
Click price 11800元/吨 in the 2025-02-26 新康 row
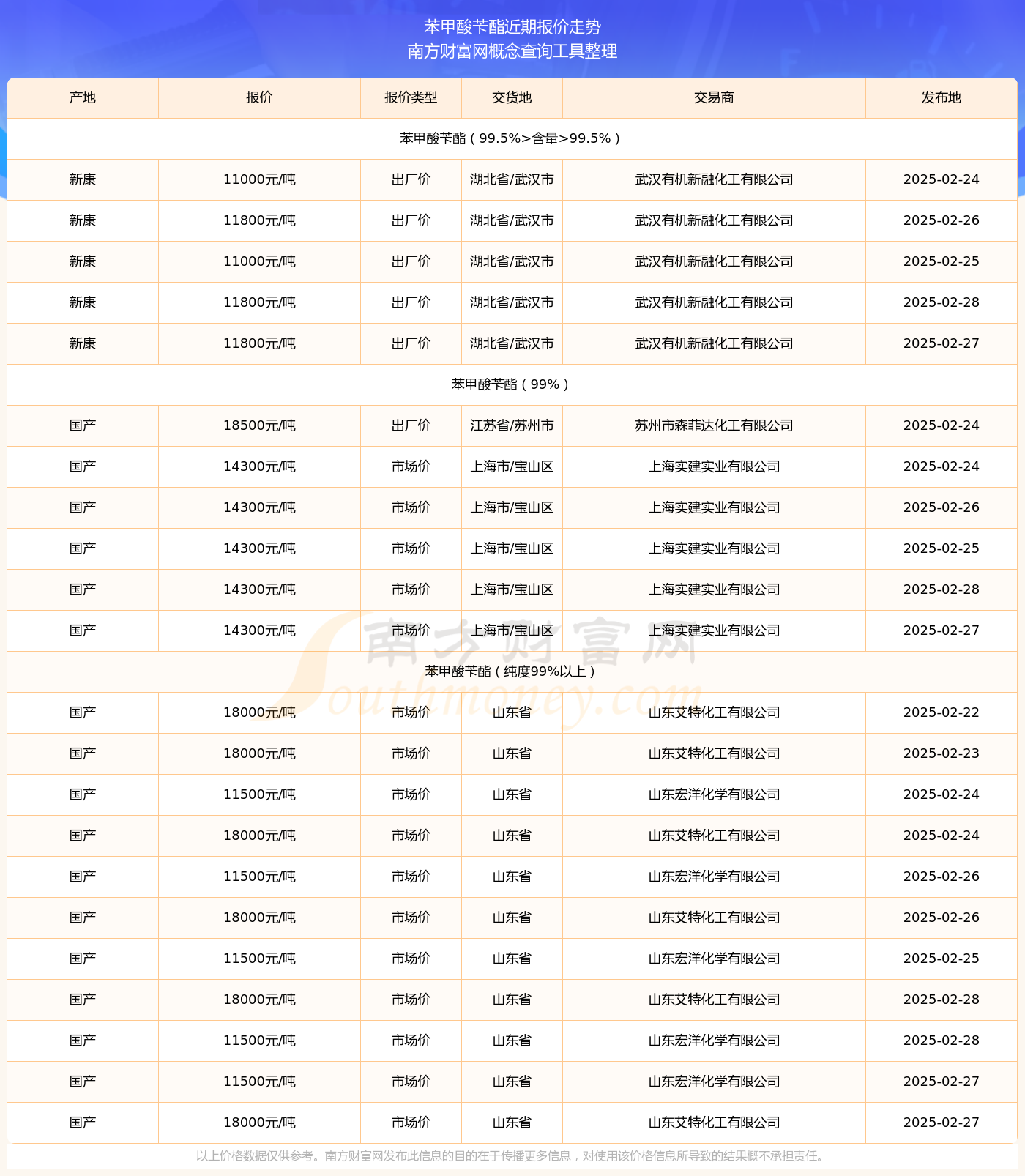[x=259, y=220]
